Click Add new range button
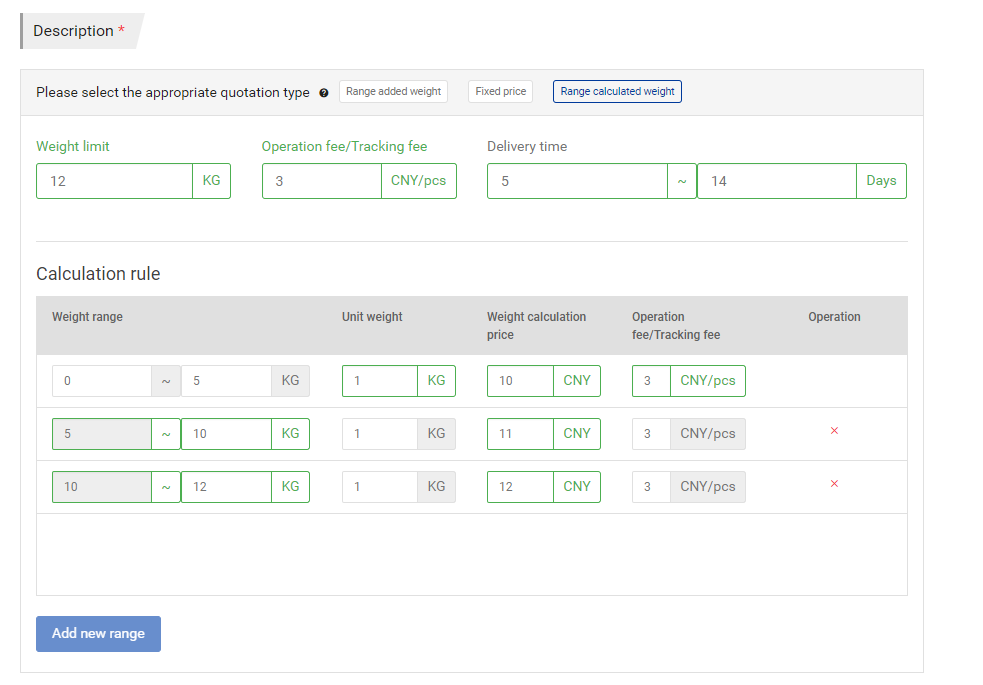The width and height of the screenshot is (983, 685). (x=98, y=634)
